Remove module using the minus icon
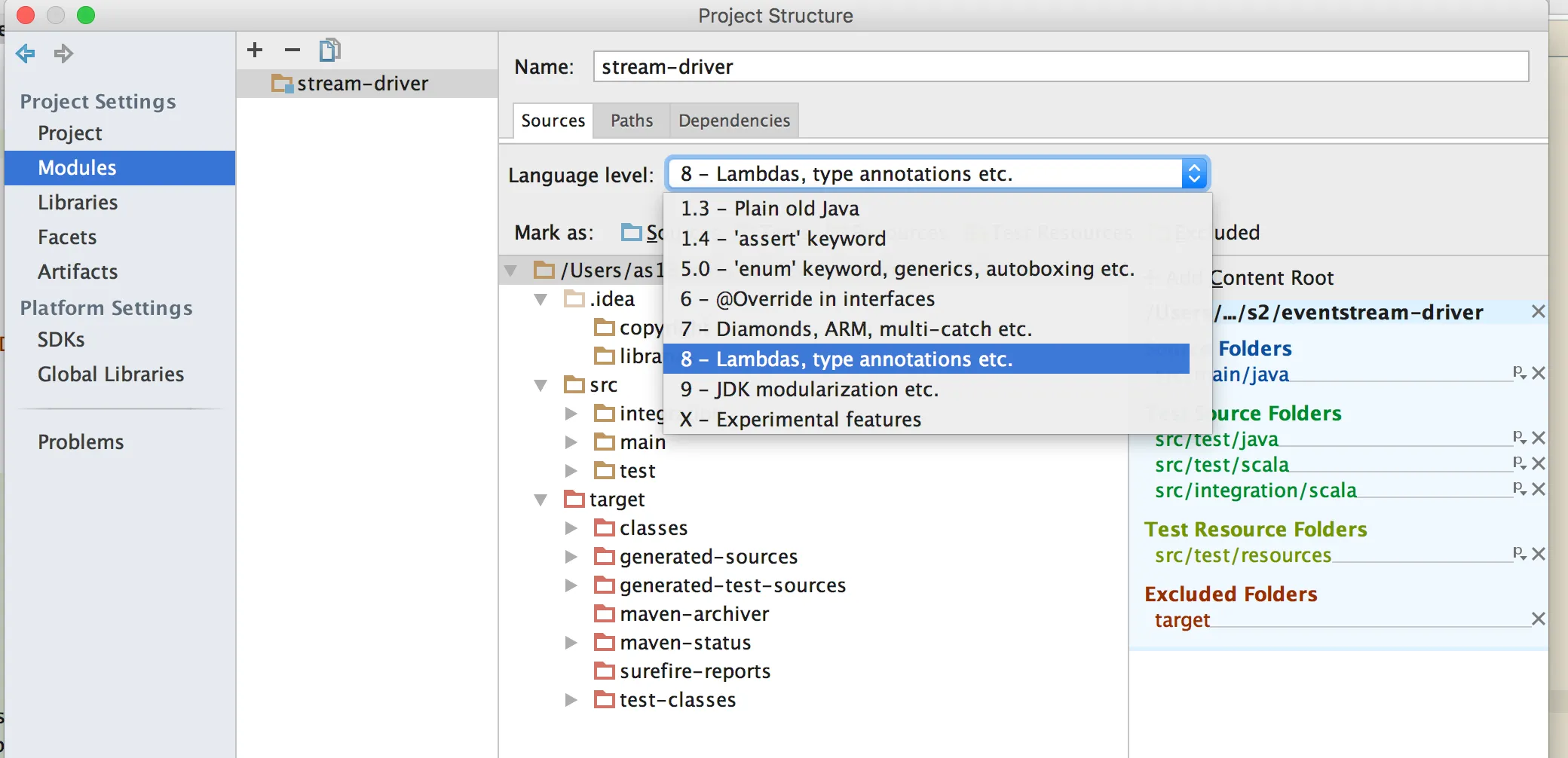The height and width of the screenshot is (758, 1568). (292, 50)
